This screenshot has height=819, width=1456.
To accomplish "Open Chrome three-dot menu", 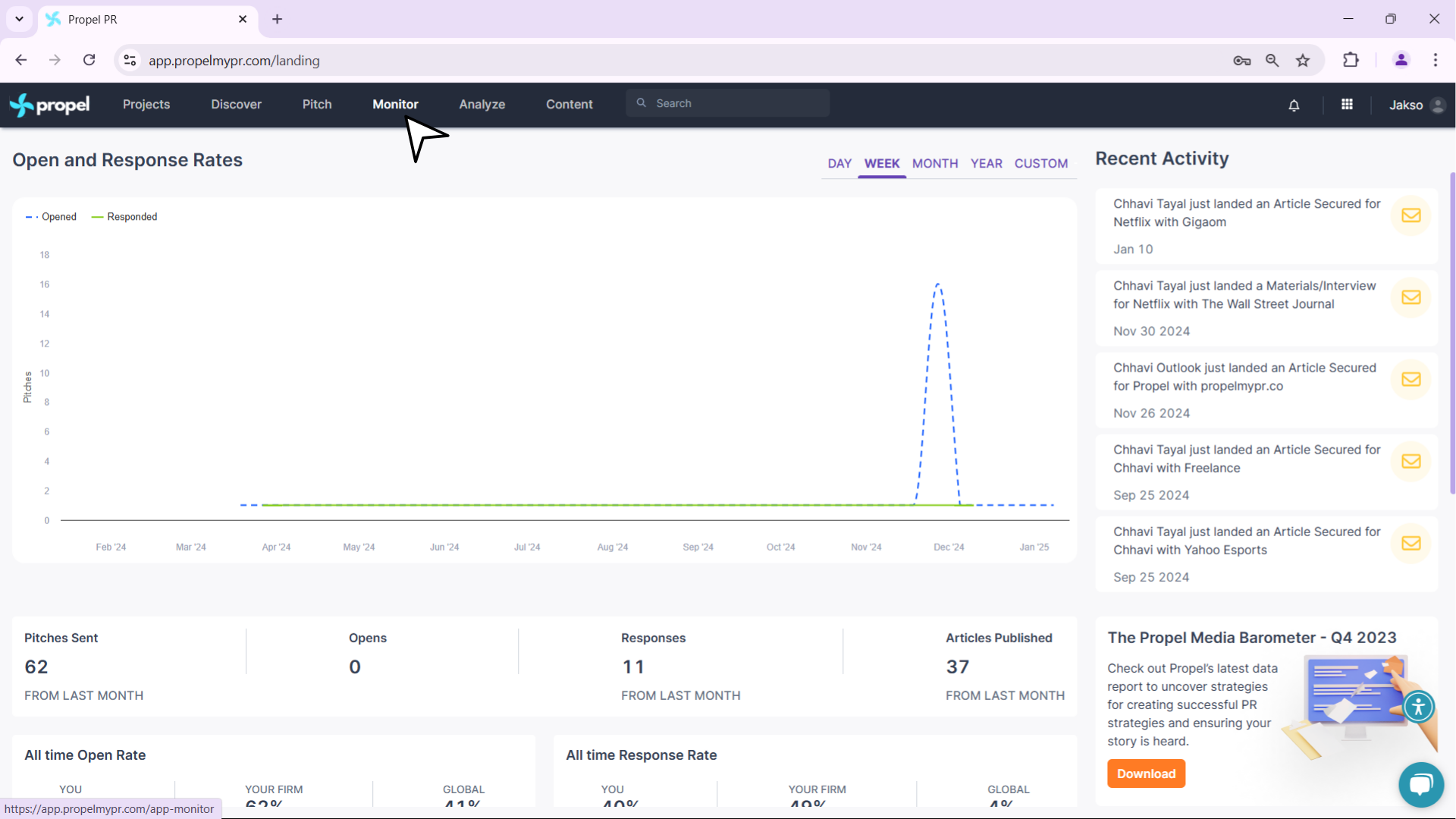I will click(1435, 60).
